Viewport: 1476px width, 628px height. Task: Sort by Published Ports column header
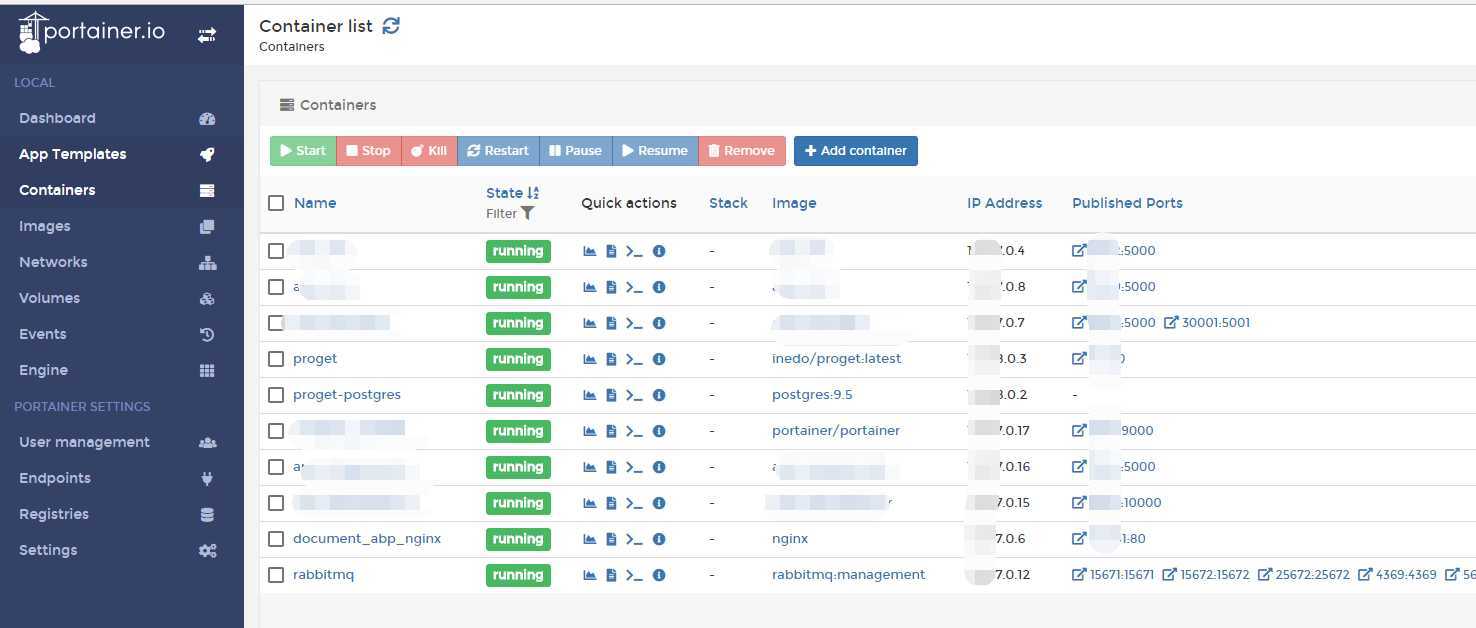[x=1127, y=203]
